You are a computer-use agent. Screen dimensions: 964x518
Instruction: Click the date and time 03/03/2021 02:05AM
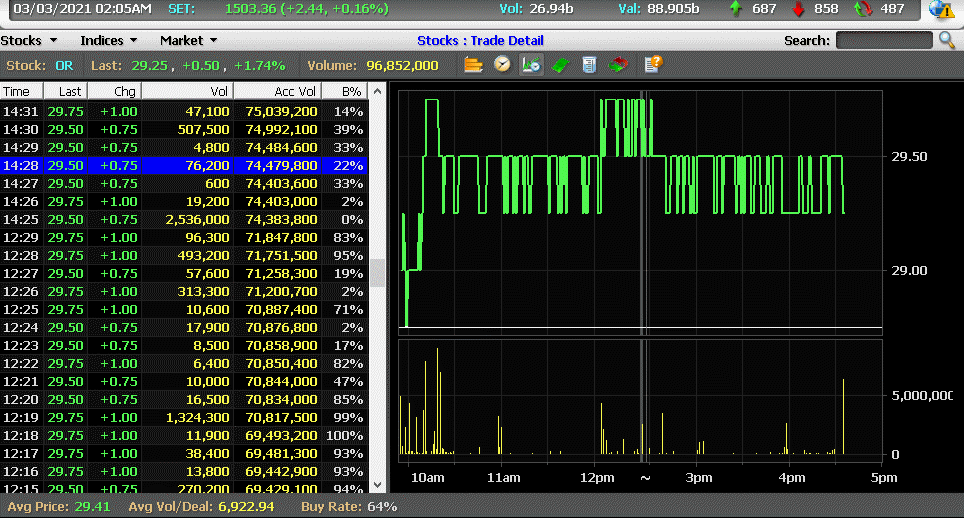pyautogui.click(x=82, y=9)
